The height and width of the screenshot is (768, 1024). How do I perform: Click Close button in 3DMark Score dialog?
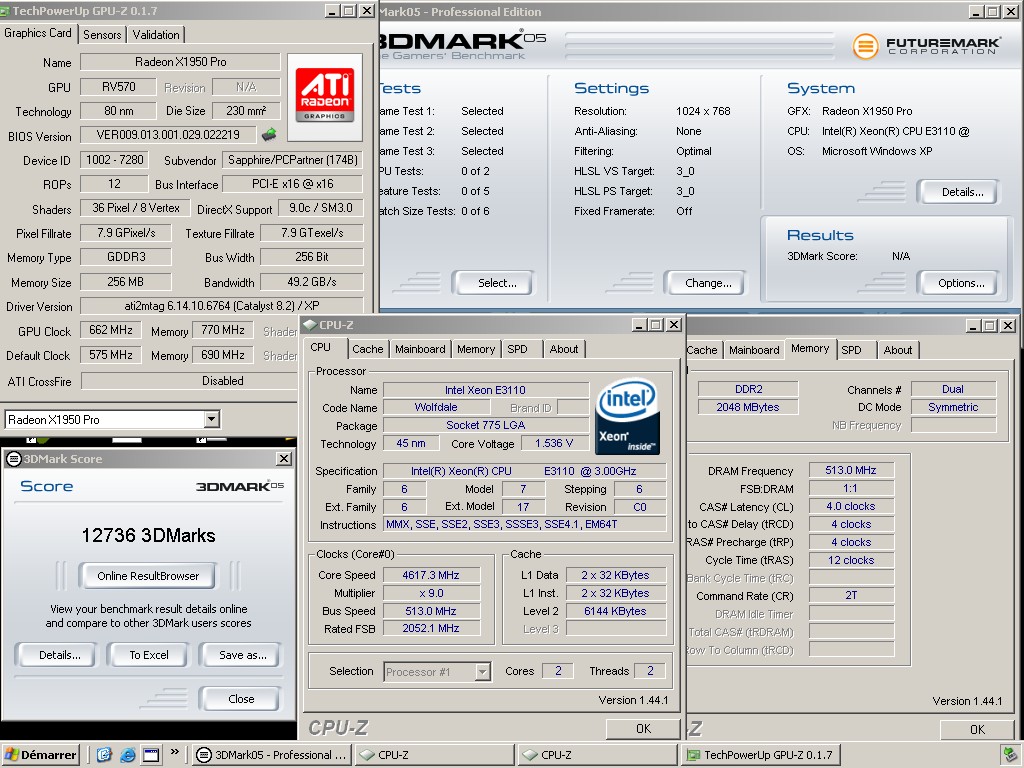[240, 699]
